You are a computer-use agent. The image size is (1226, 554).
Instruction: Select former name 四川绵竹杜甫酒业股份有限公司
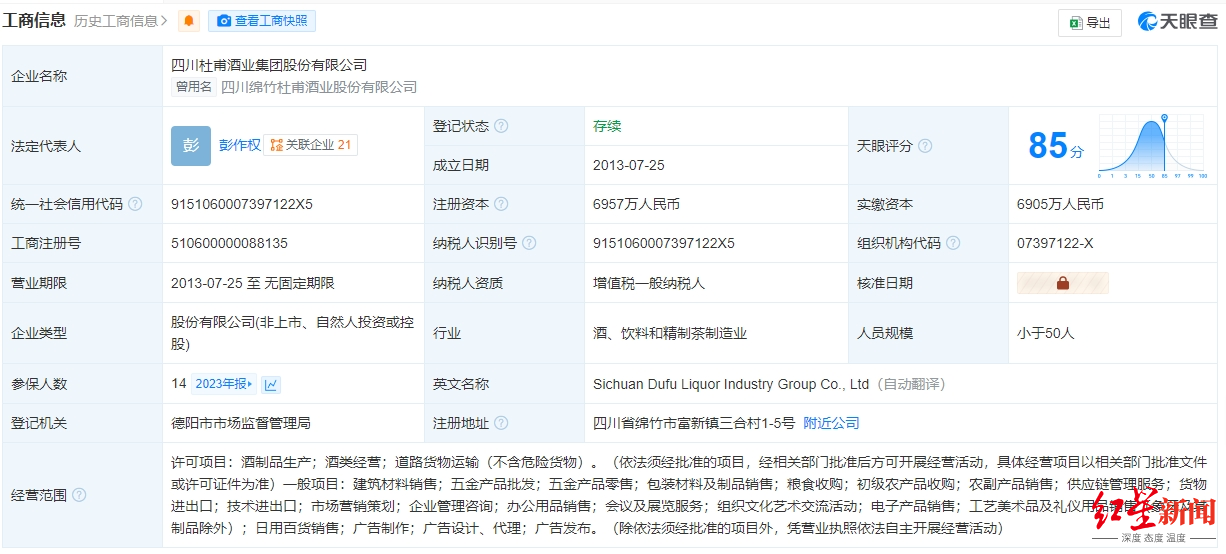[x=319, y=87]
